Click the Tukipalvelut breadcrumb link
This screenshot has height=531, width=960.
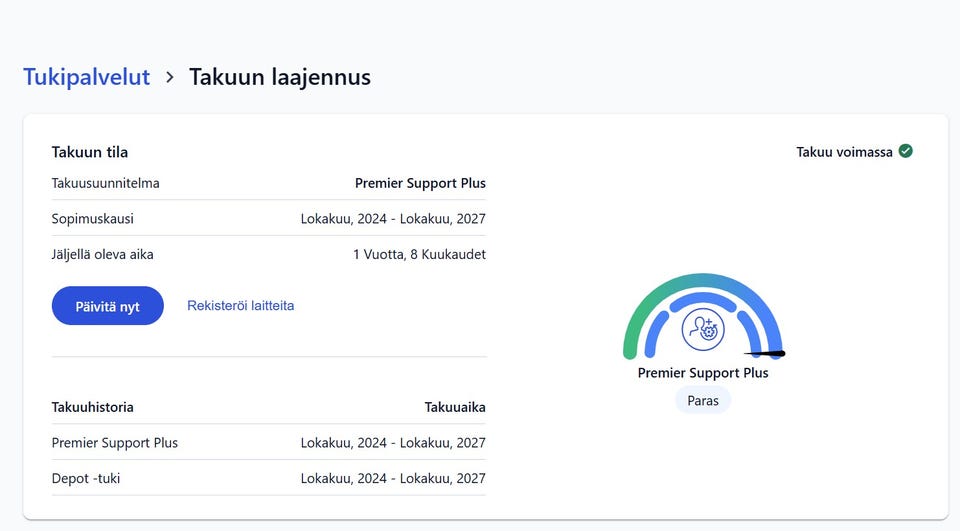click(x=86, y=77)
